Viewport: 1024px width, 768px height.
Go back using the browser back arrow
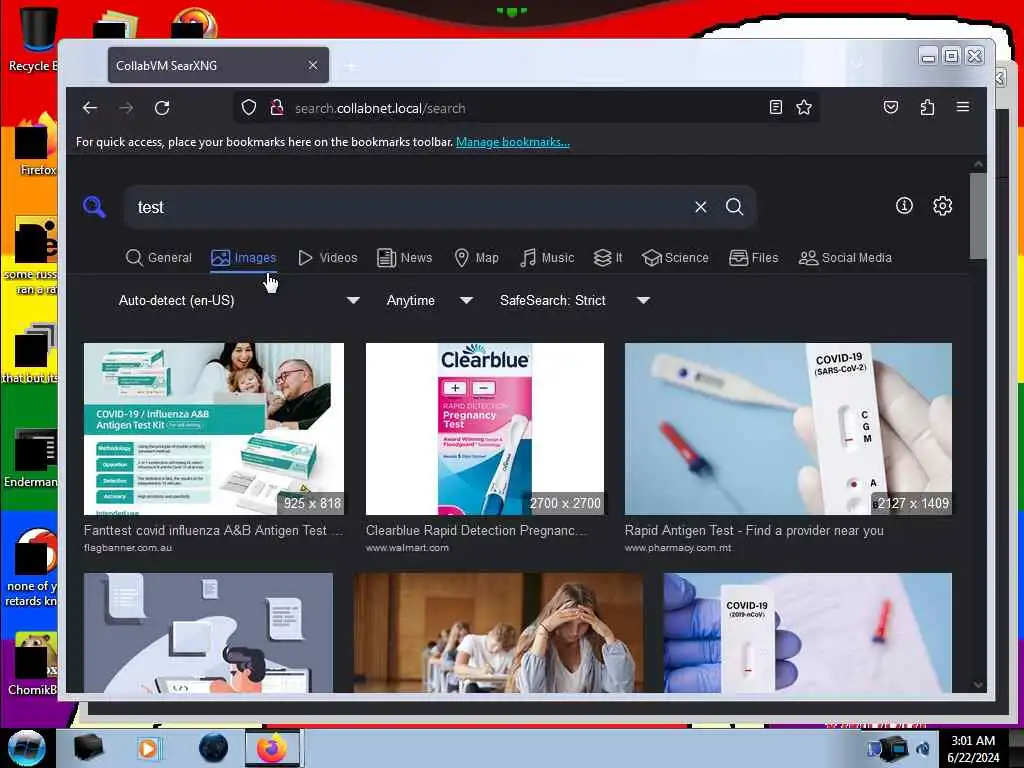click(x=90, y=108)
